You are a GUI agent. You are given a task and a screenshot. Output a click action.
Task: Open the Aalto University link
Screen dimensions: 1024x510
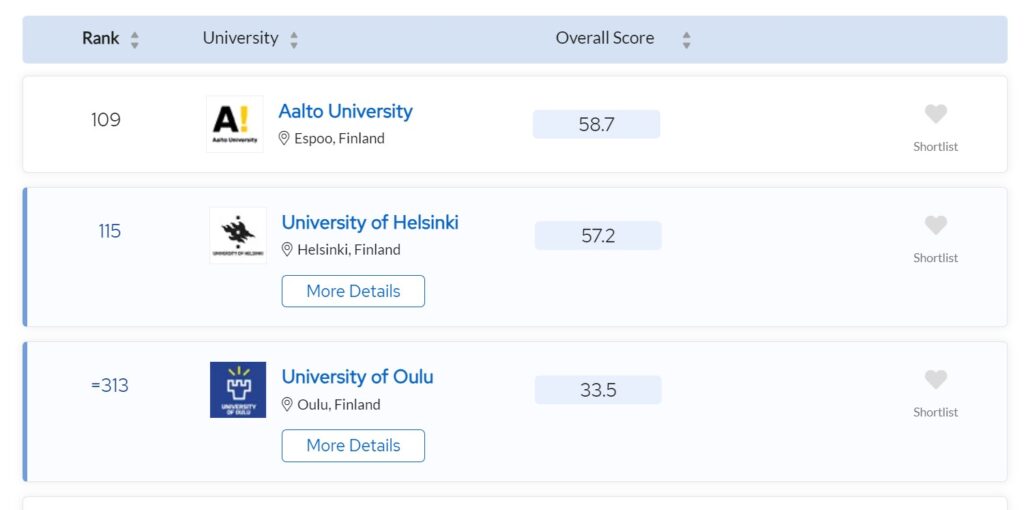click(x=345, y=111)
